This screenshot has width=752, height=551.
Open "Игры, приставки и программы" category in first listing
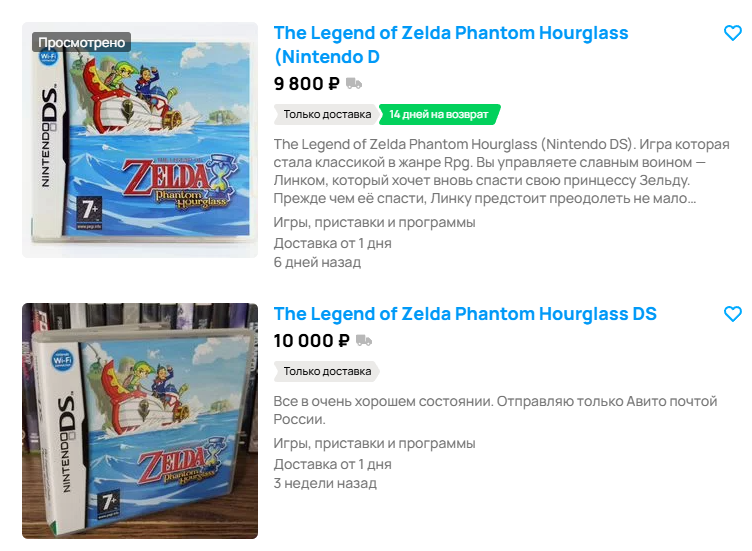[375, 222]
